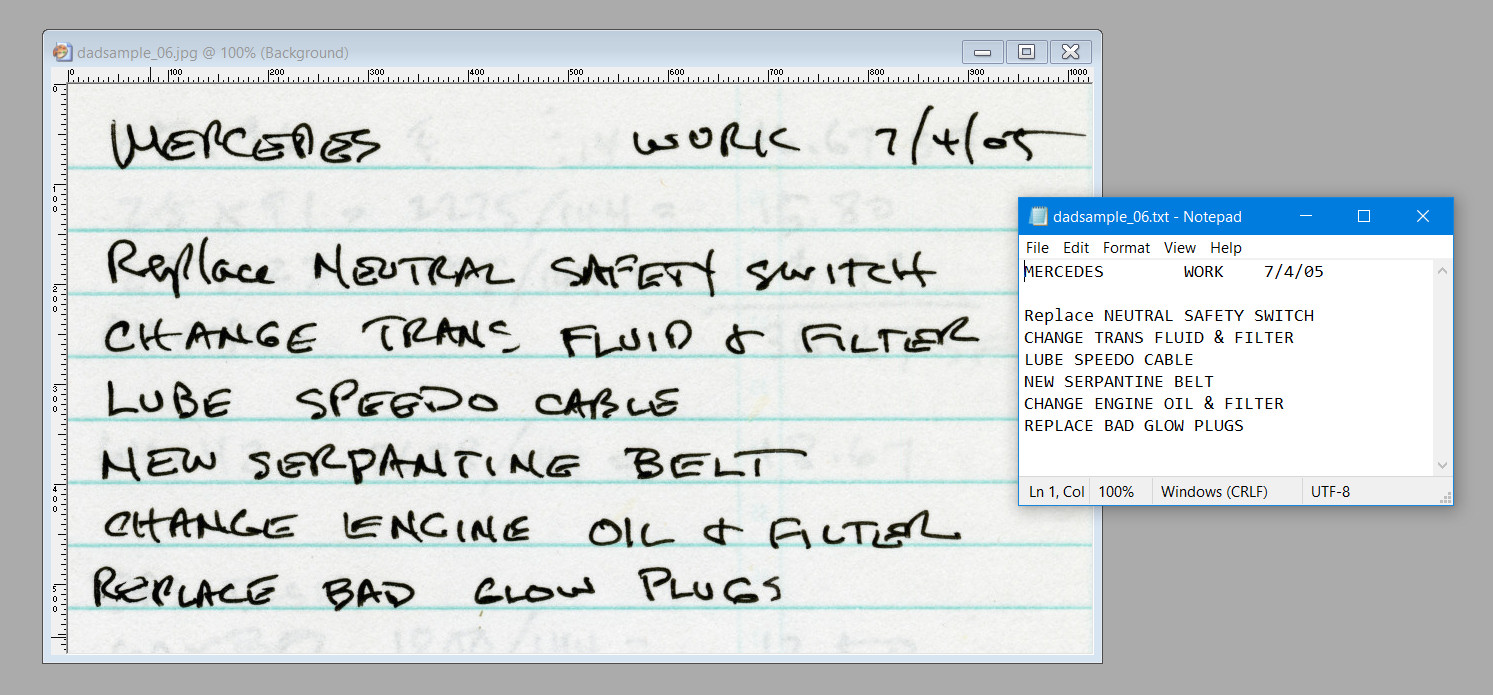Minimize the Notepad window
1493x695 pixels.
[1305, 216]
